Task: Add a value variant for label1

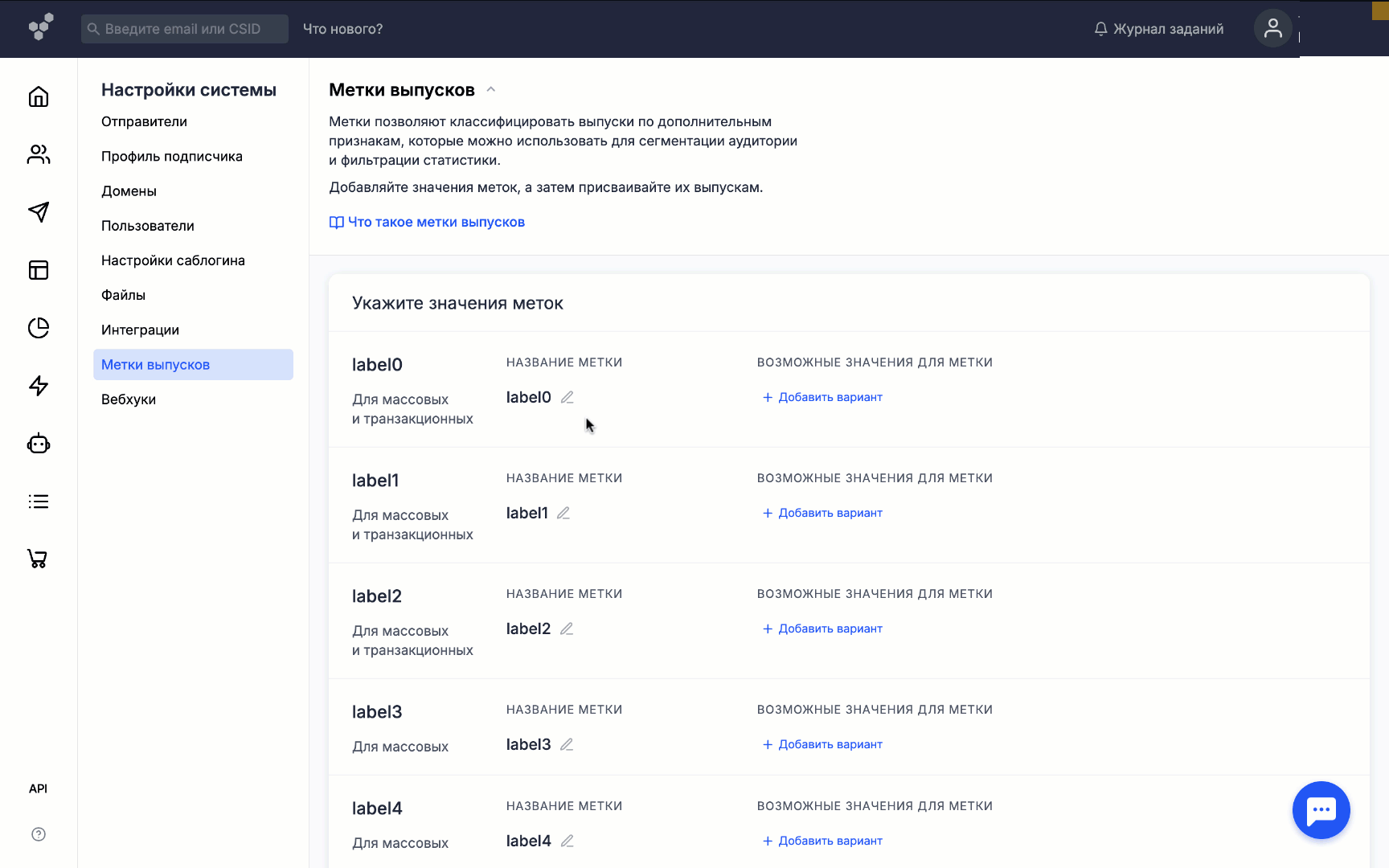Action: [x=822, y=513]
